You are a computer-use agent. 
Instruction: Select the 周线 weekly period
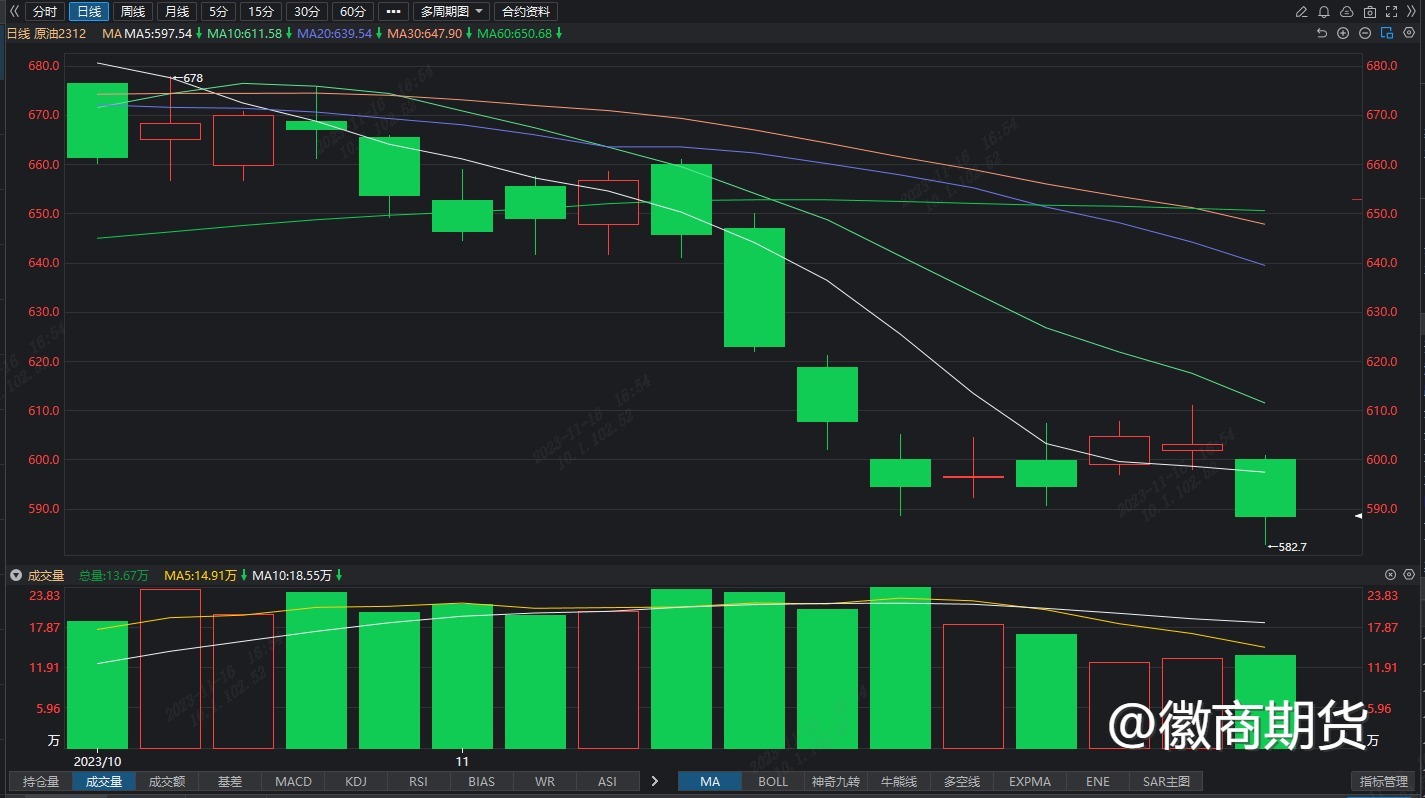point(132,12)
